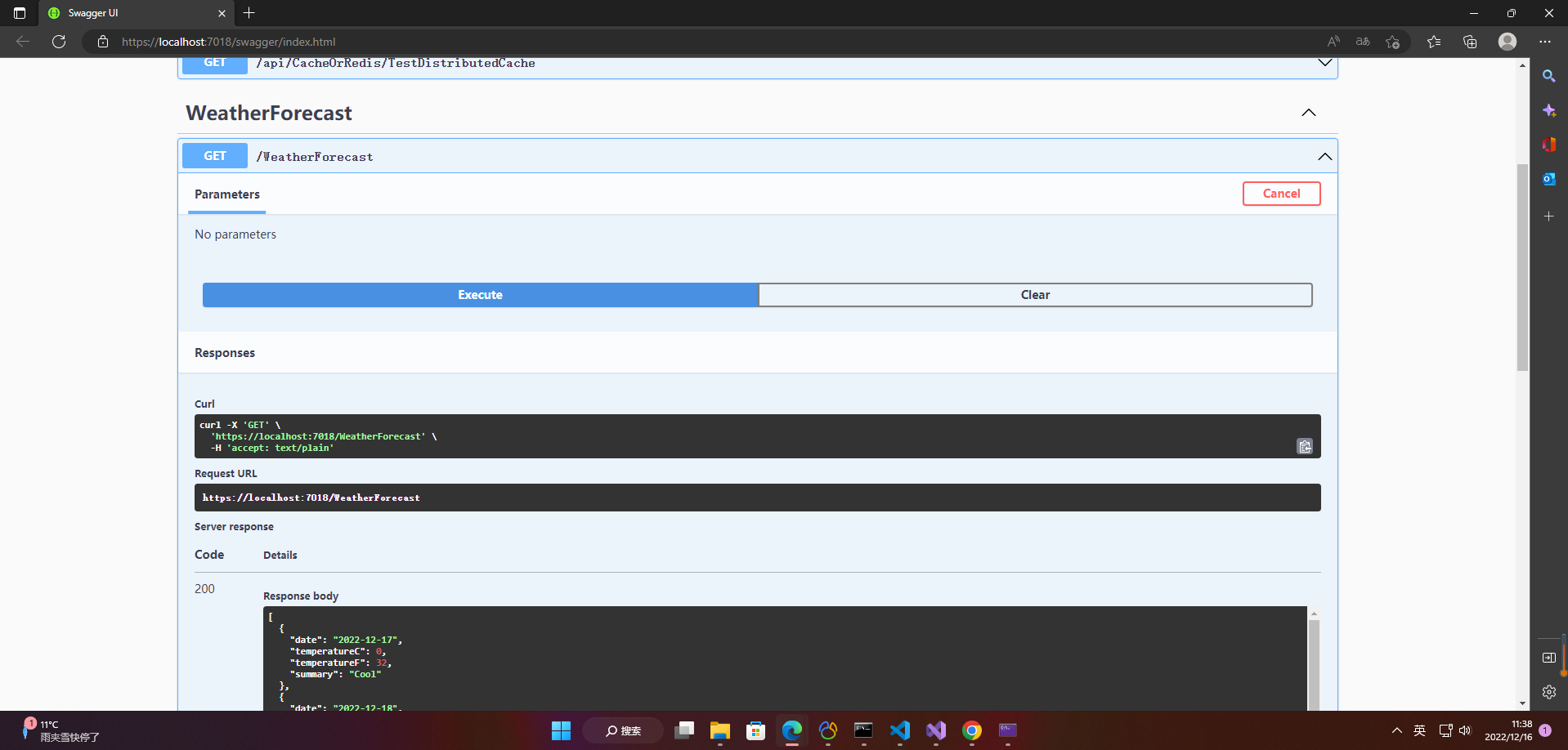Open translate page option

coord(1363,42)
